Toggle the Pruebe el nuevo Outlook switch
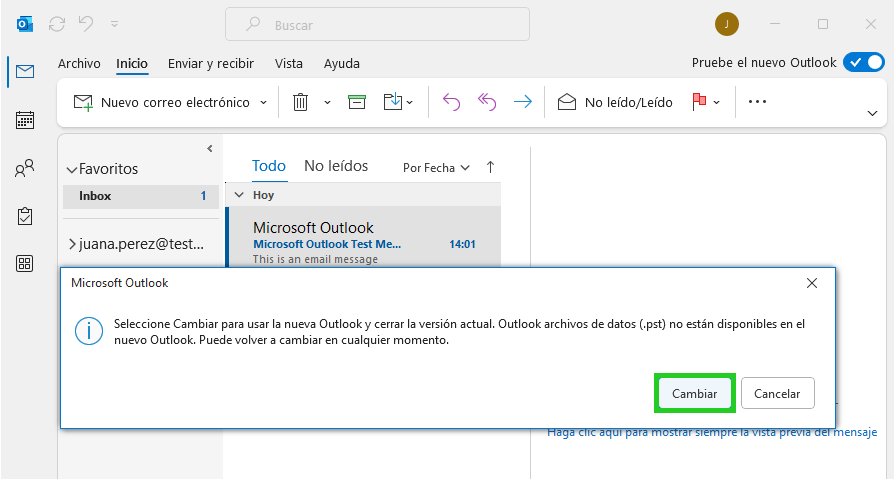The height and width of the screenshot is (479, 894). pos(864,62)
